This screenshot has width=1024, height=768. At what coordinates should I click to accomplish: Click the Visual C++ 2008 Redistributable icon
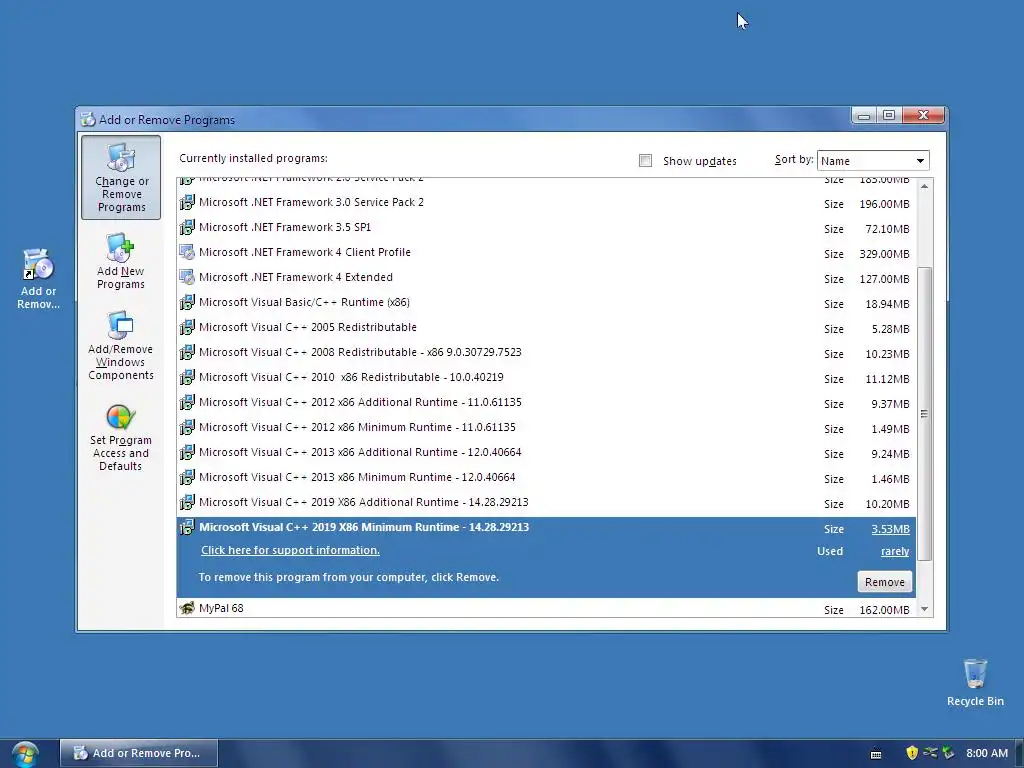187,352
